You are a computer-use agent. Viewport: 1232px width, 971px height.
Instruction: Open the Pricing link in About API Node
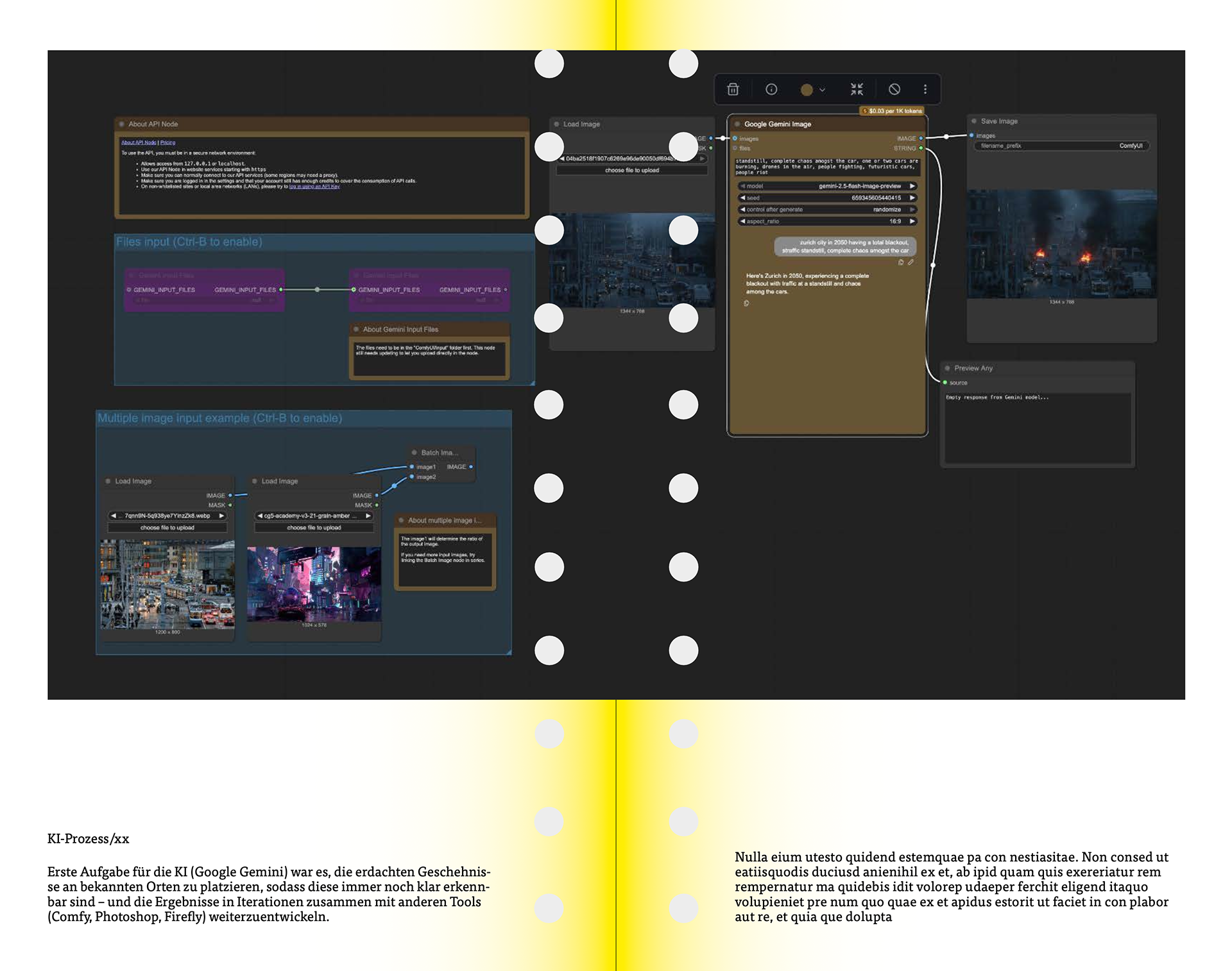tap(168, 142)
